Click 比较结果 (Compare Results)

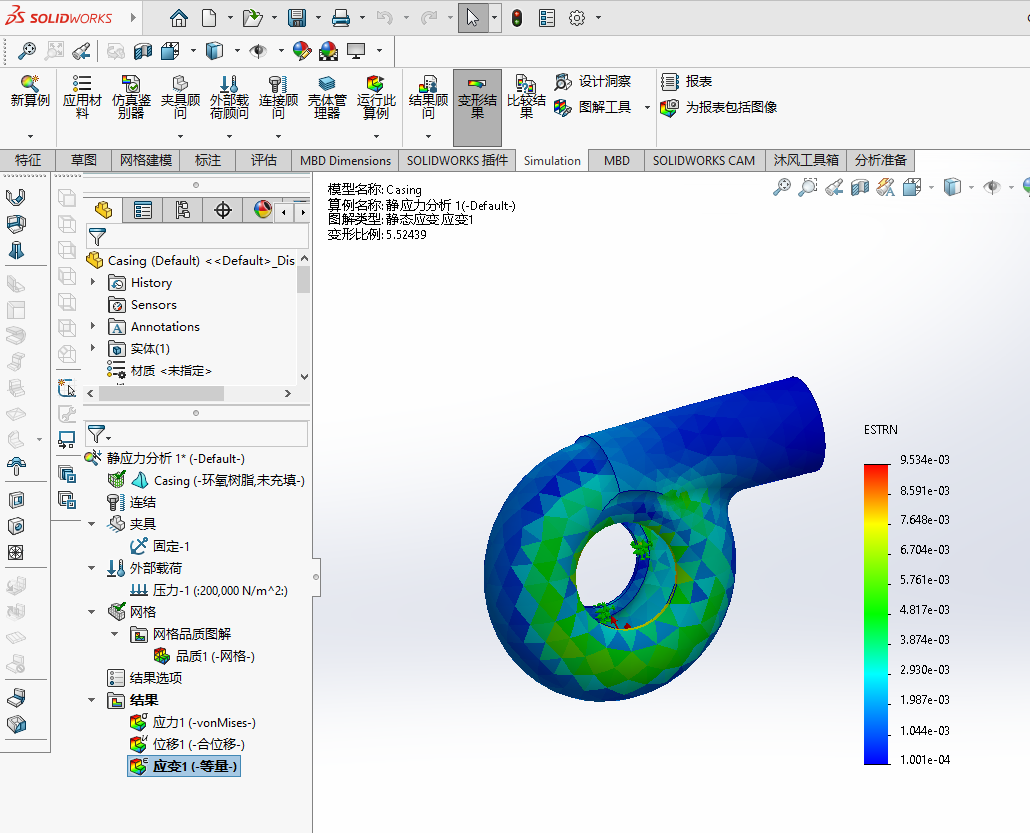(x=526, y=97)
